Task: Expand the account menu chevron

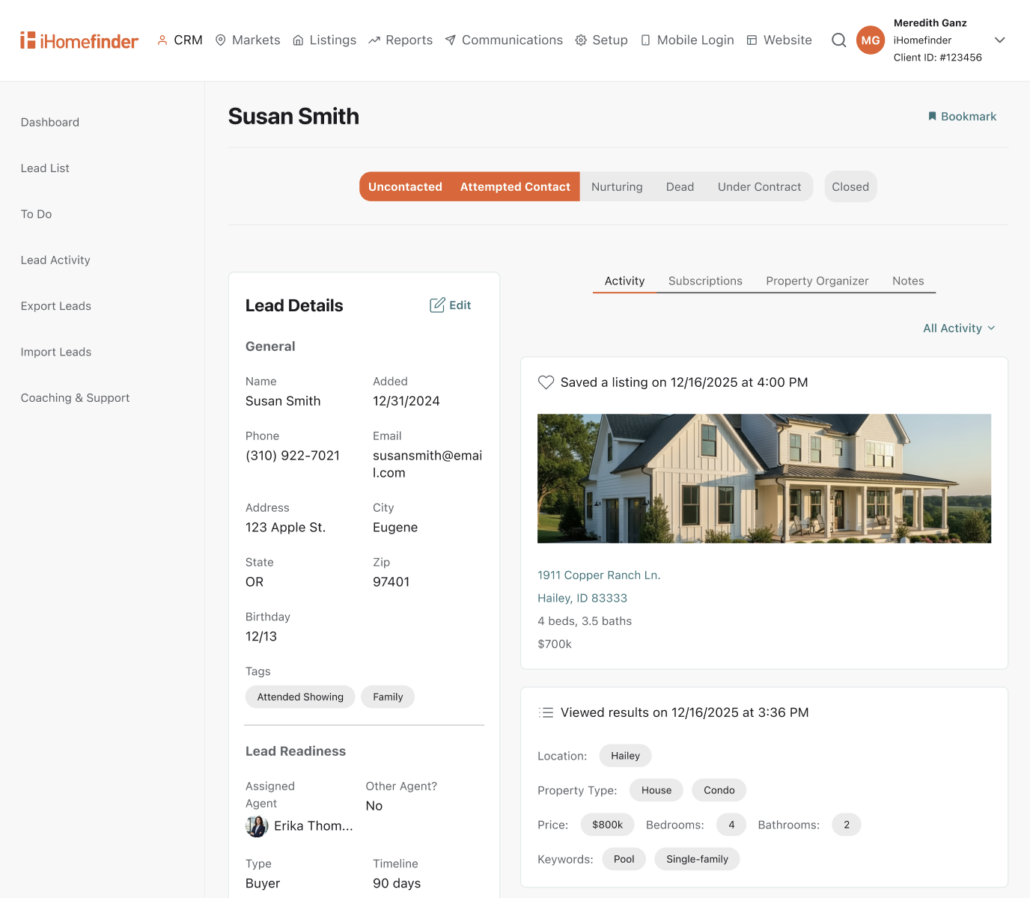Action: click(999, 40)
